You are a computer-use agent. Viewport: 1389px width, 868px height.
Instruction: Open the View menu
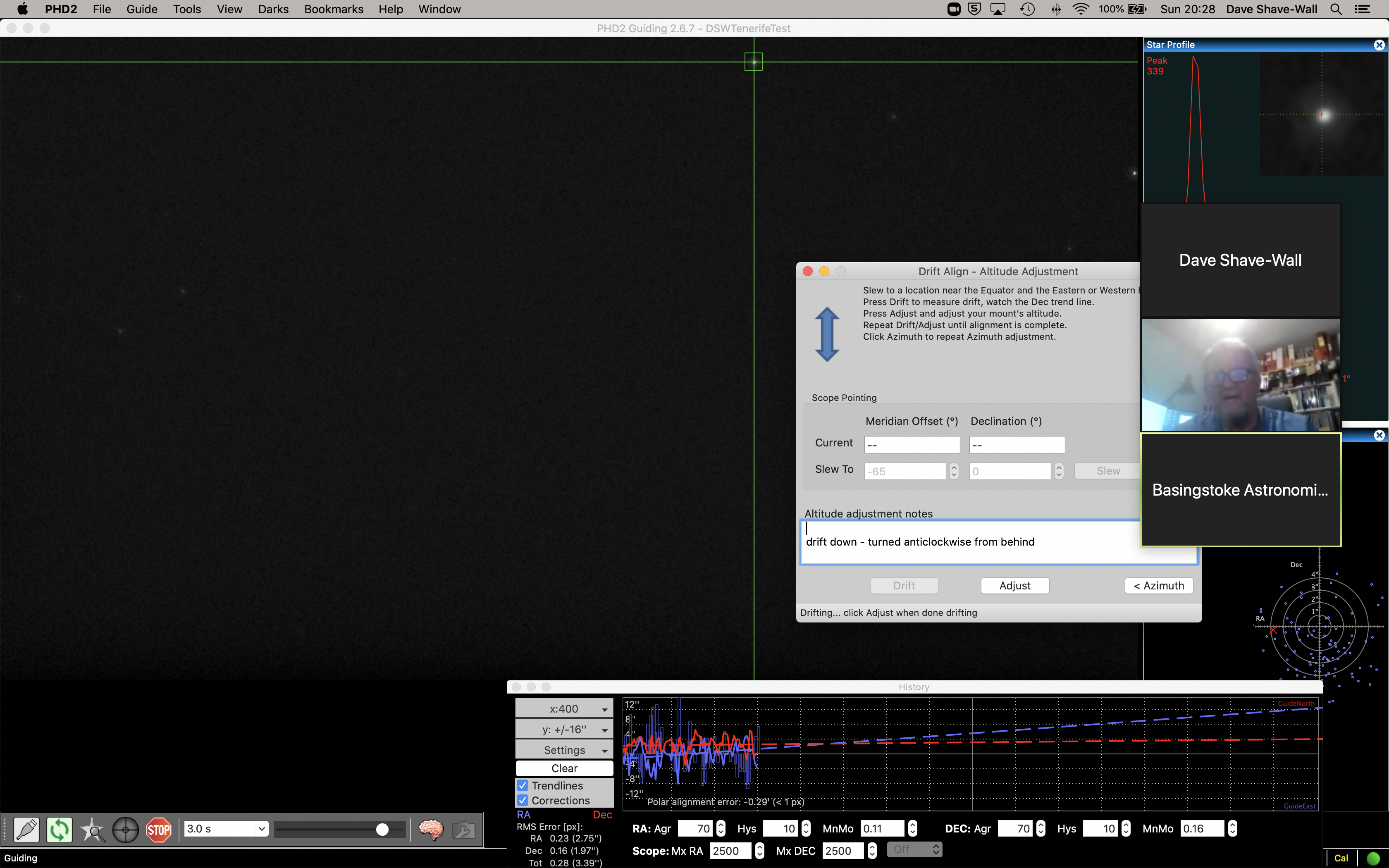pos(229,9)
